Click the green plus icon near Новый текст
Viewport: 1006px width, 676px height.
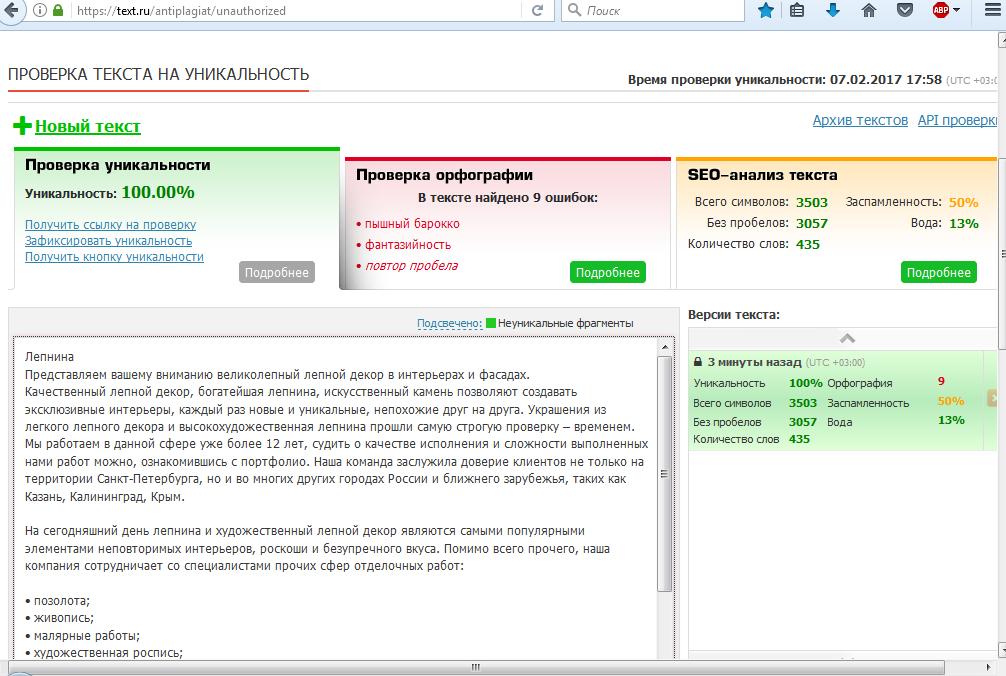22,126
